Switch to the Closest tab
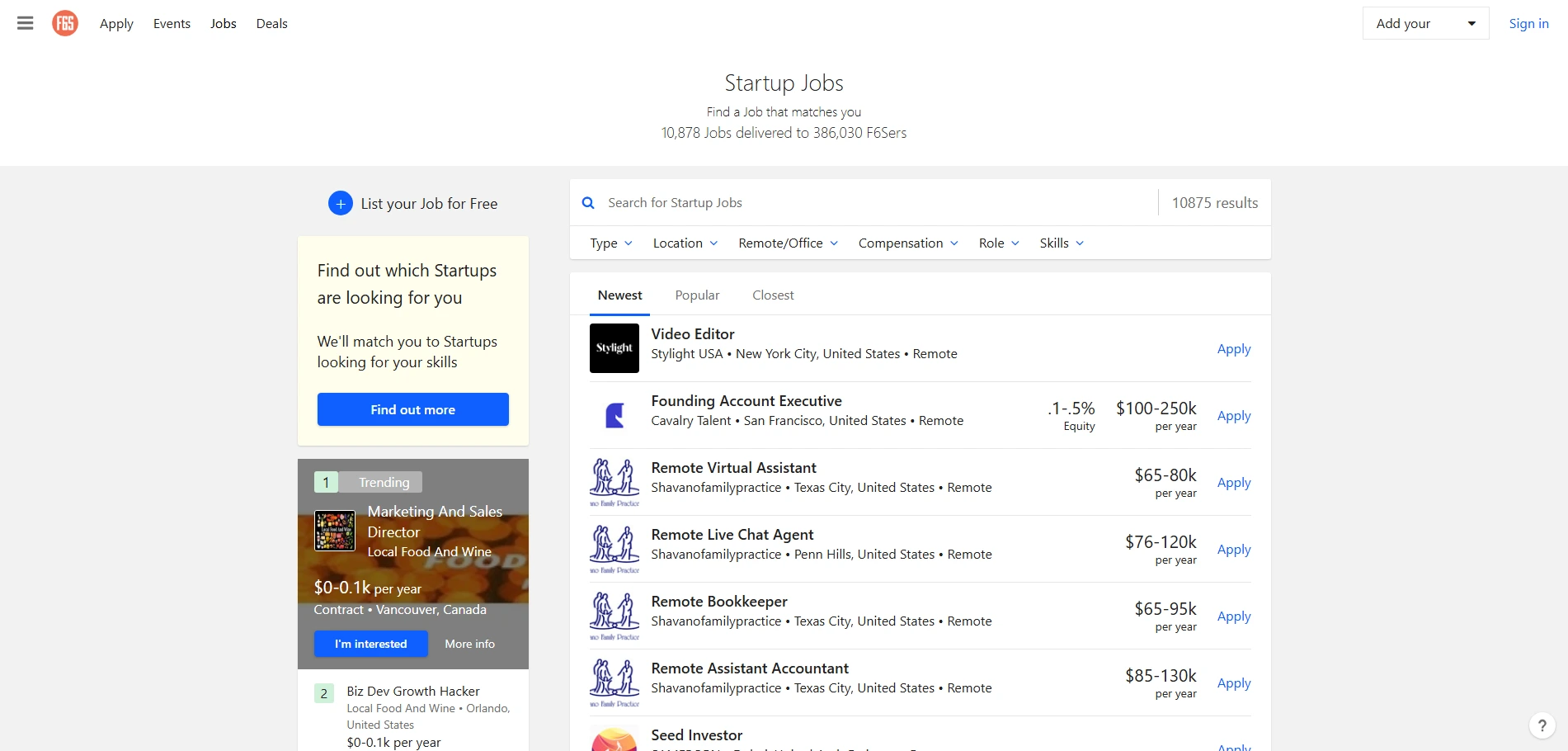The height and width of the screenshot is (751, 1568). tap(773, 295)
